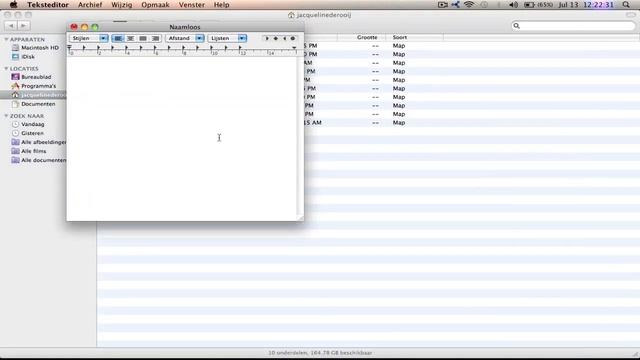Click the Finder status bar item count text
The height and width of the screenshot is (360, 640).
320,353
